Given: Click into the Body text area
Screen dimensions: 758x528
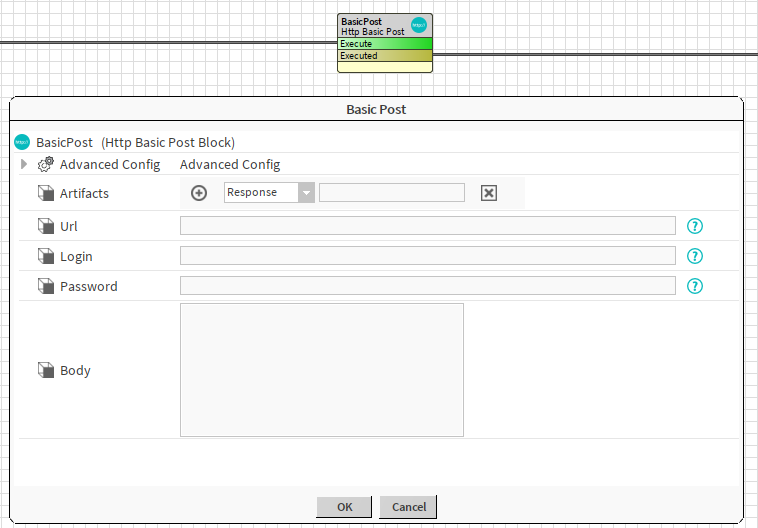Looking at the screenshot, I should pyautogui.click(x=321, y=370).
